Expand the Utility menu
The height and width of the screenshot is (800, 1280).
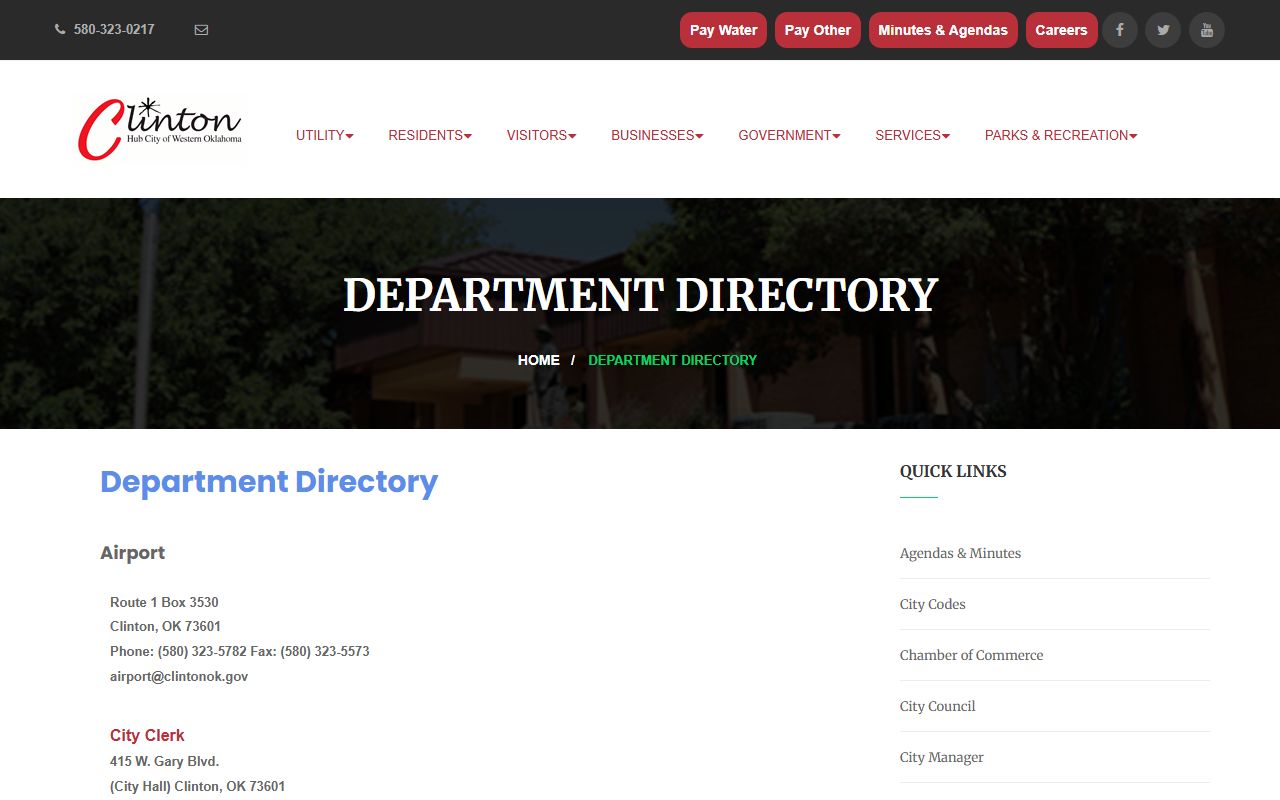[324, 135]
